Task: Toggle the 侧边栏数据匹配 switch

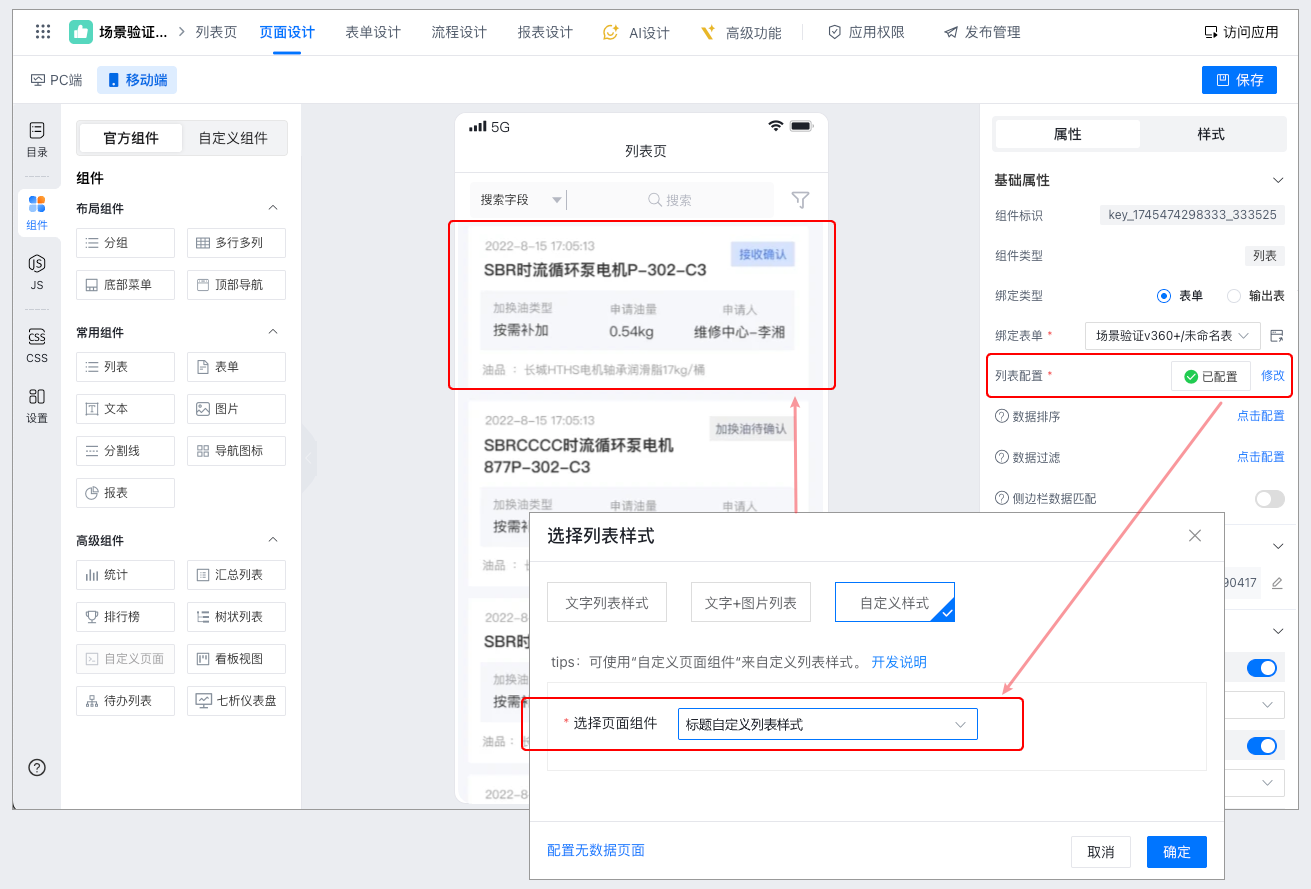Action: click(1269, 499)
